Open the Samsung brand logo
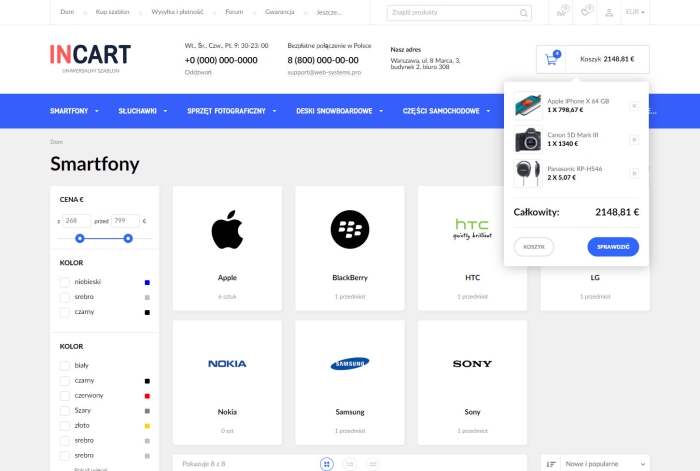 (350, 364)
